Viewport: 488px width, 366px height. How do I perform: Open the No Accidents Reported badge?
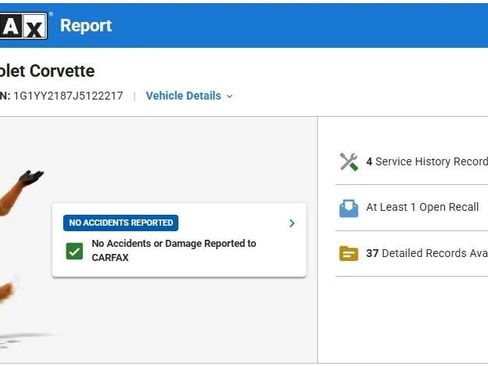coord(121,223)
